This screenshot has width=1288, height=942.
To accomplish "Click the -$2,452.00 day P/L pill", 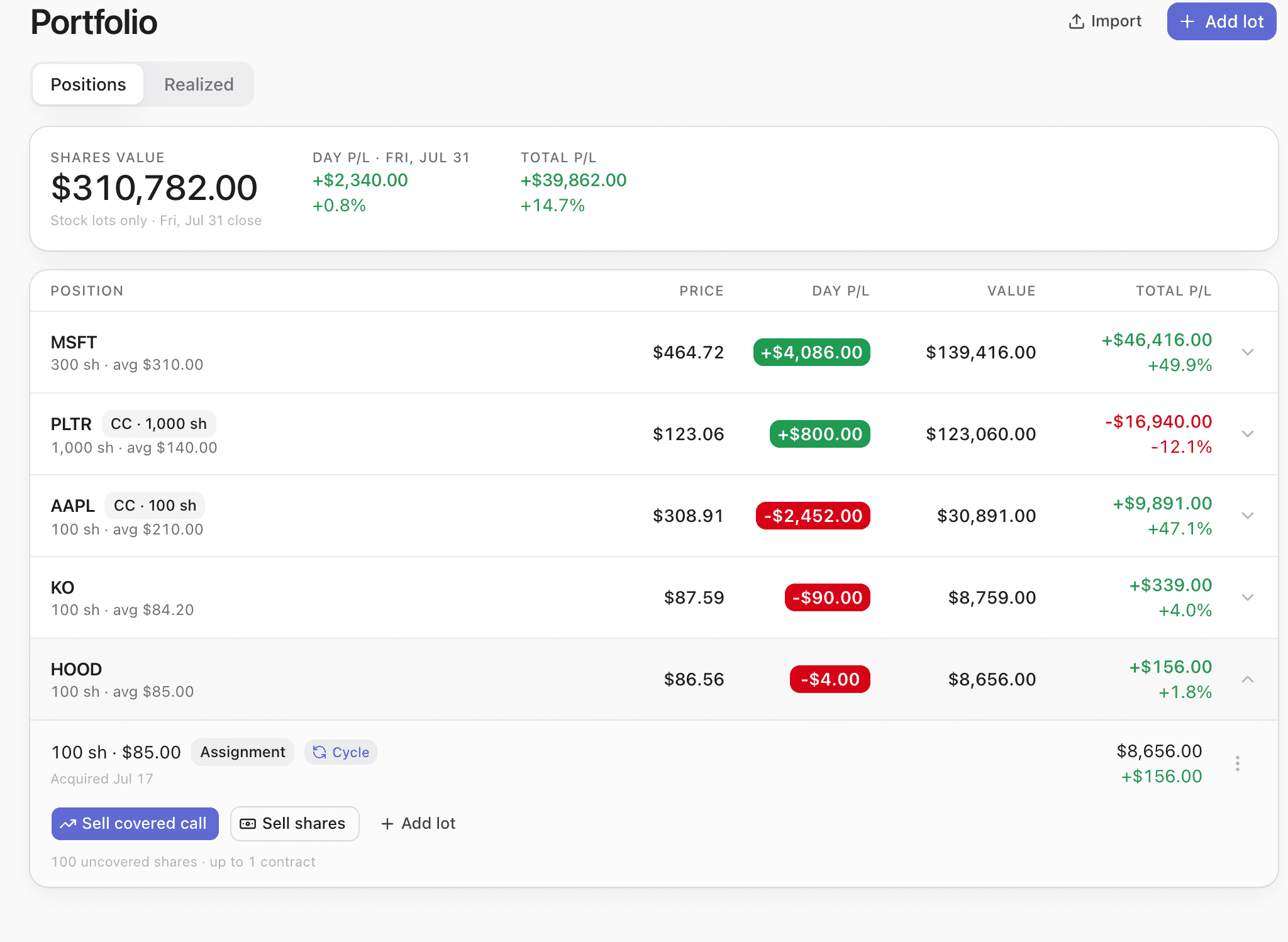I will coord(813,516).
